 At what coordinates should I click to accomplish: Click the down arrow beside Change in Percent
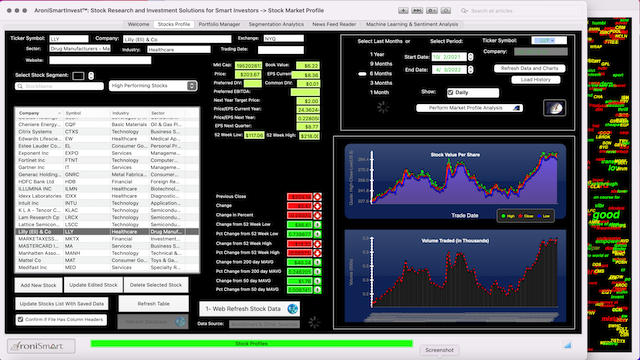click(317, 216)
